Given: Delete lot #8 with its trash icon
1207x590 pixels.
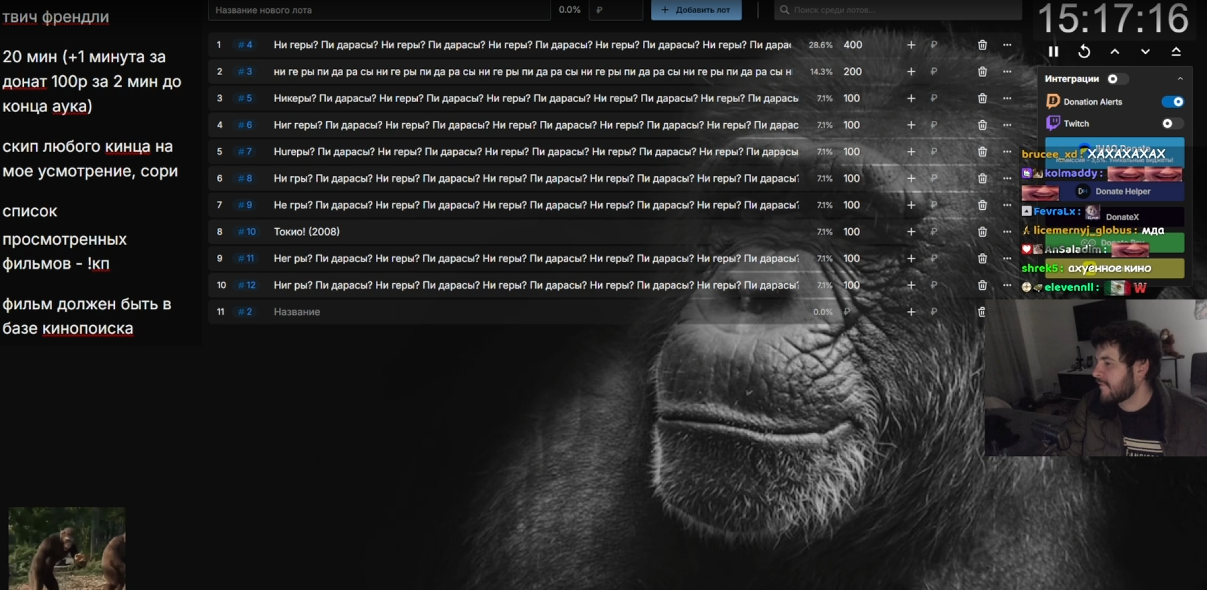Looking at the screenshot, I should click(x=982, y=178).
